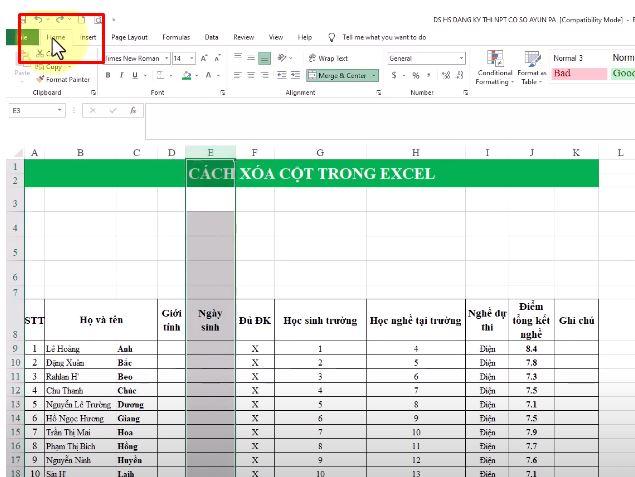The width and height of the screenshot is (635, 477).
Task: Select cell containing 8.4
Action: click(531, 349)
